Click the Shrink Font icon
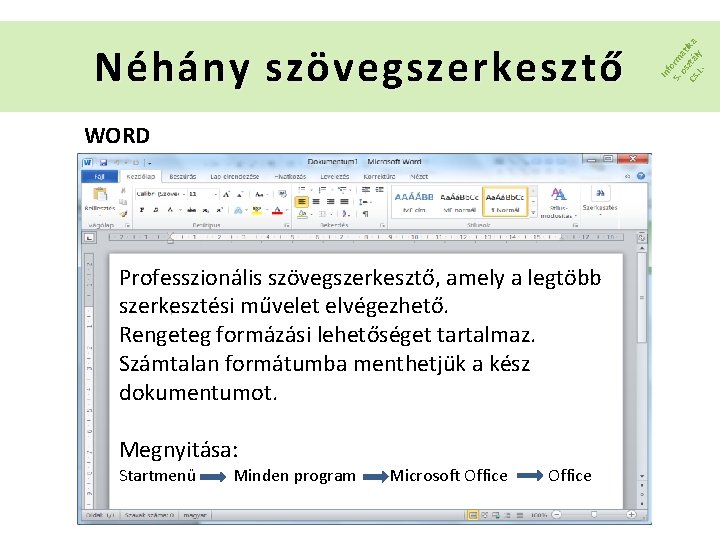 point(240,195)
